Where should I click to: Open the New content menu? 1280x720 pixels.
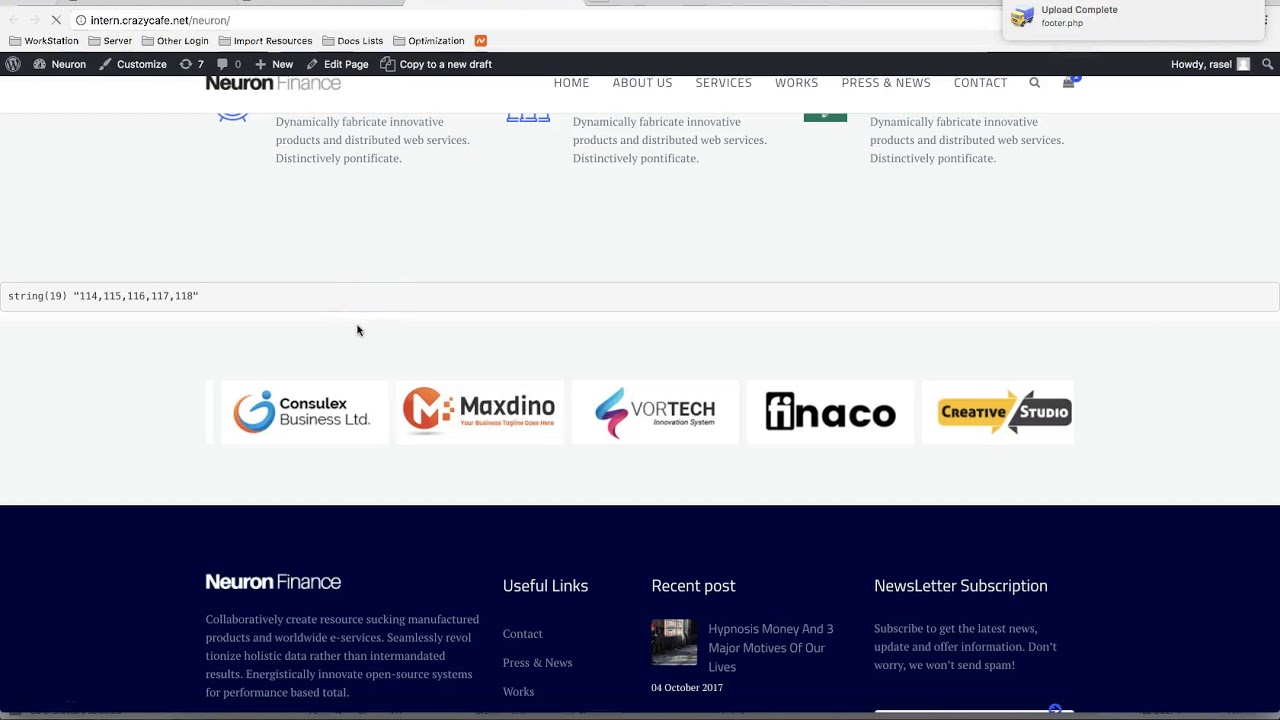pyautogui.click(x=273, y=64)
